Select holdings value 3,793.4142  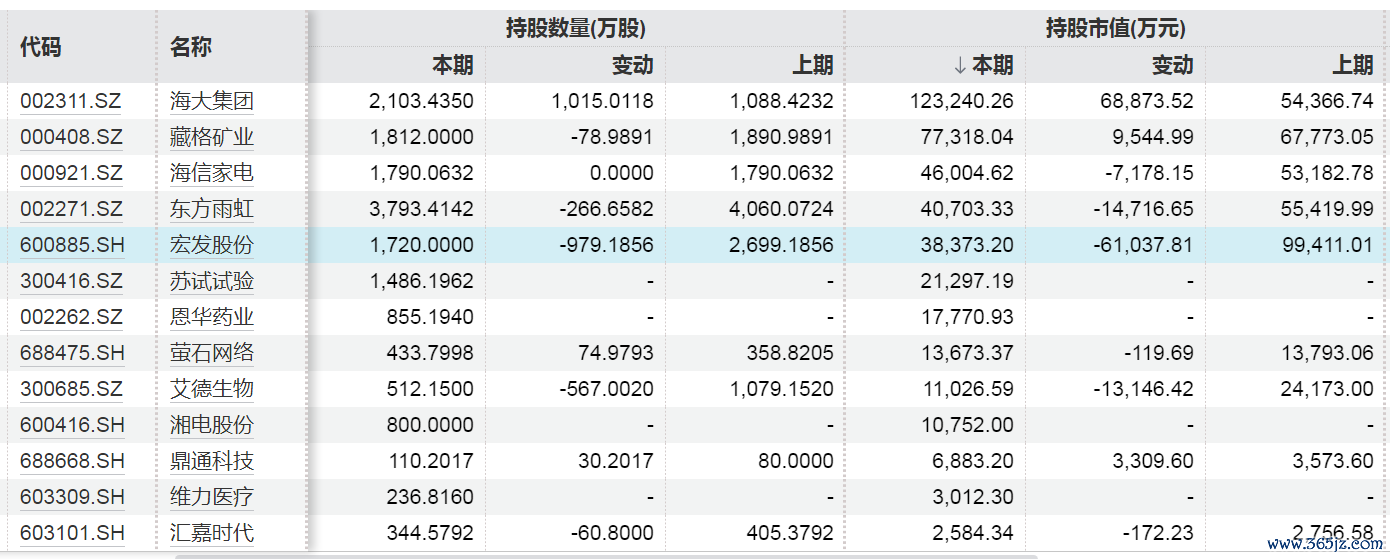pyautogui.click(x=421, y=209)
